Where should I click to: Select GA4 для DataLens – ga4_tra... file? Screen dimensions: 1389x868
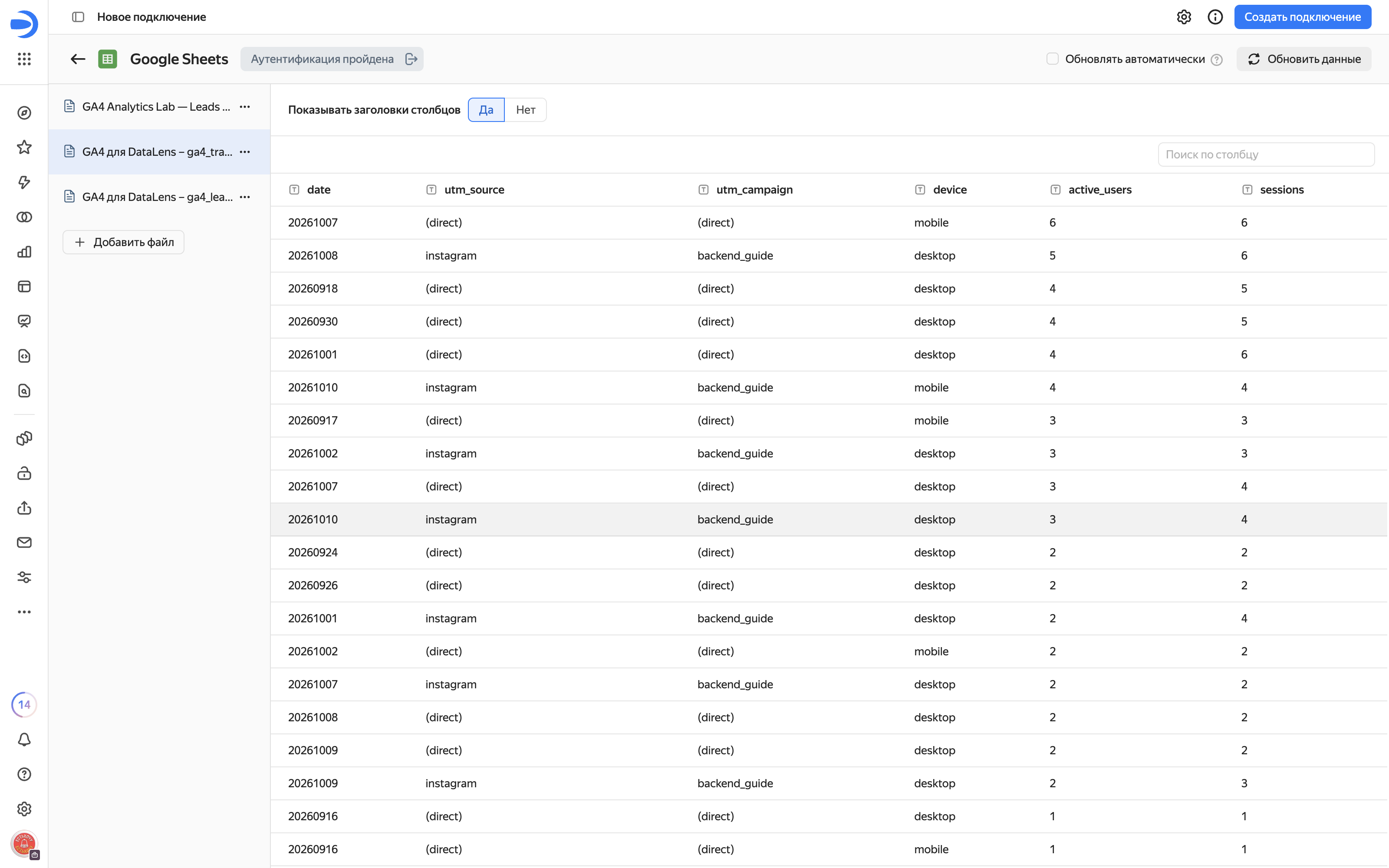point(159,151)
